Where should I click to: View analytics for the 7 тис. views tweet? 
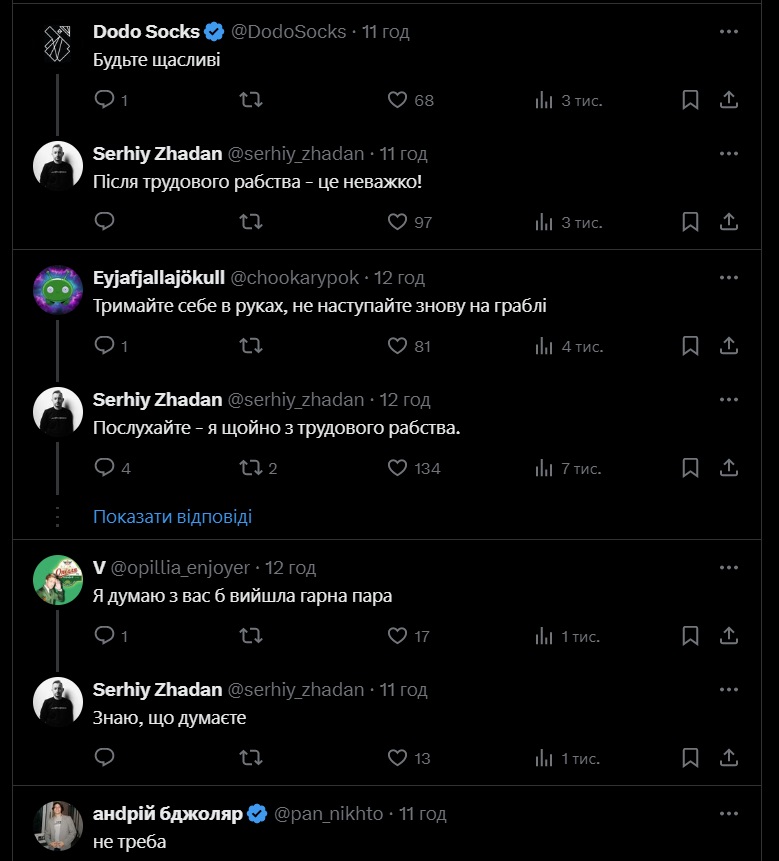(544, 468)
